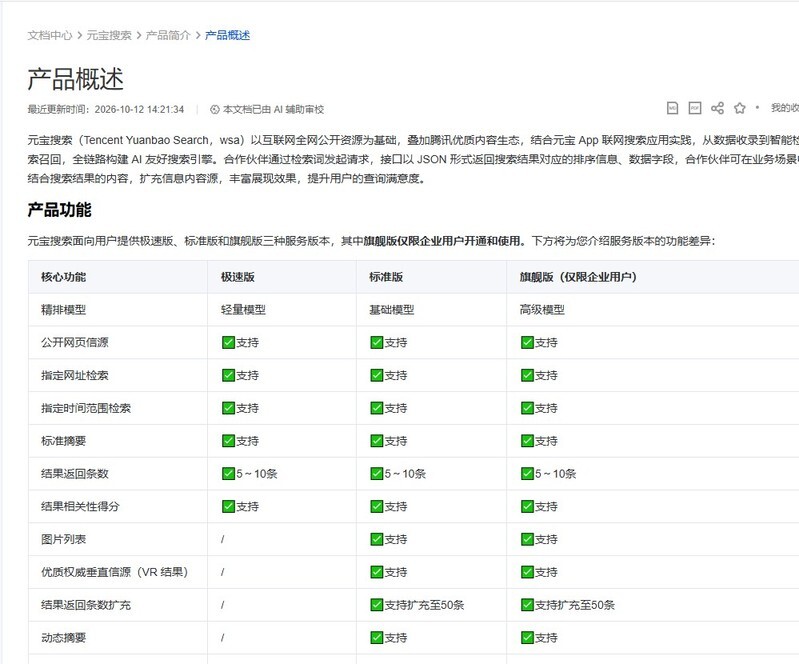Export the document as PDF
The width and height of the screenshot is (799, 664).
[695, 108]
